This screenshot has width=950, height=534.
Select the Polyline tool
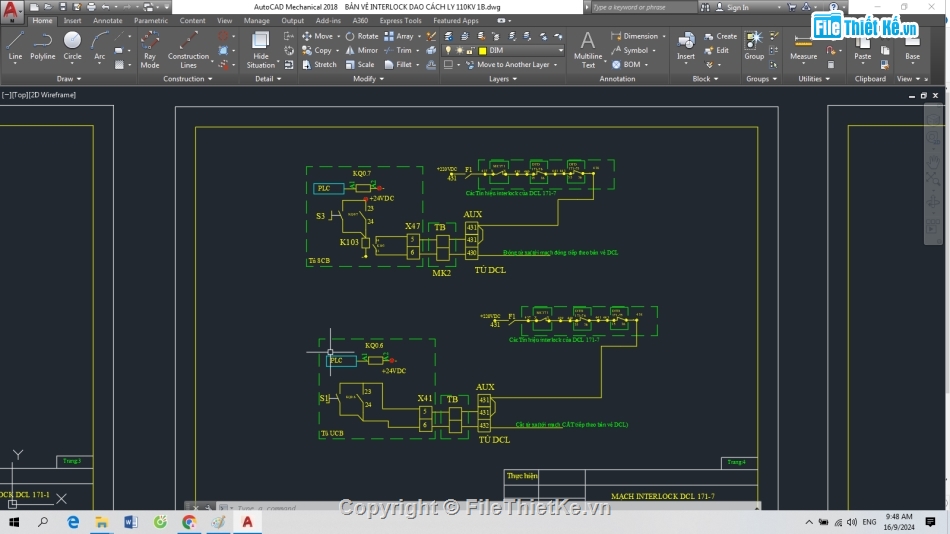point(42,46)
